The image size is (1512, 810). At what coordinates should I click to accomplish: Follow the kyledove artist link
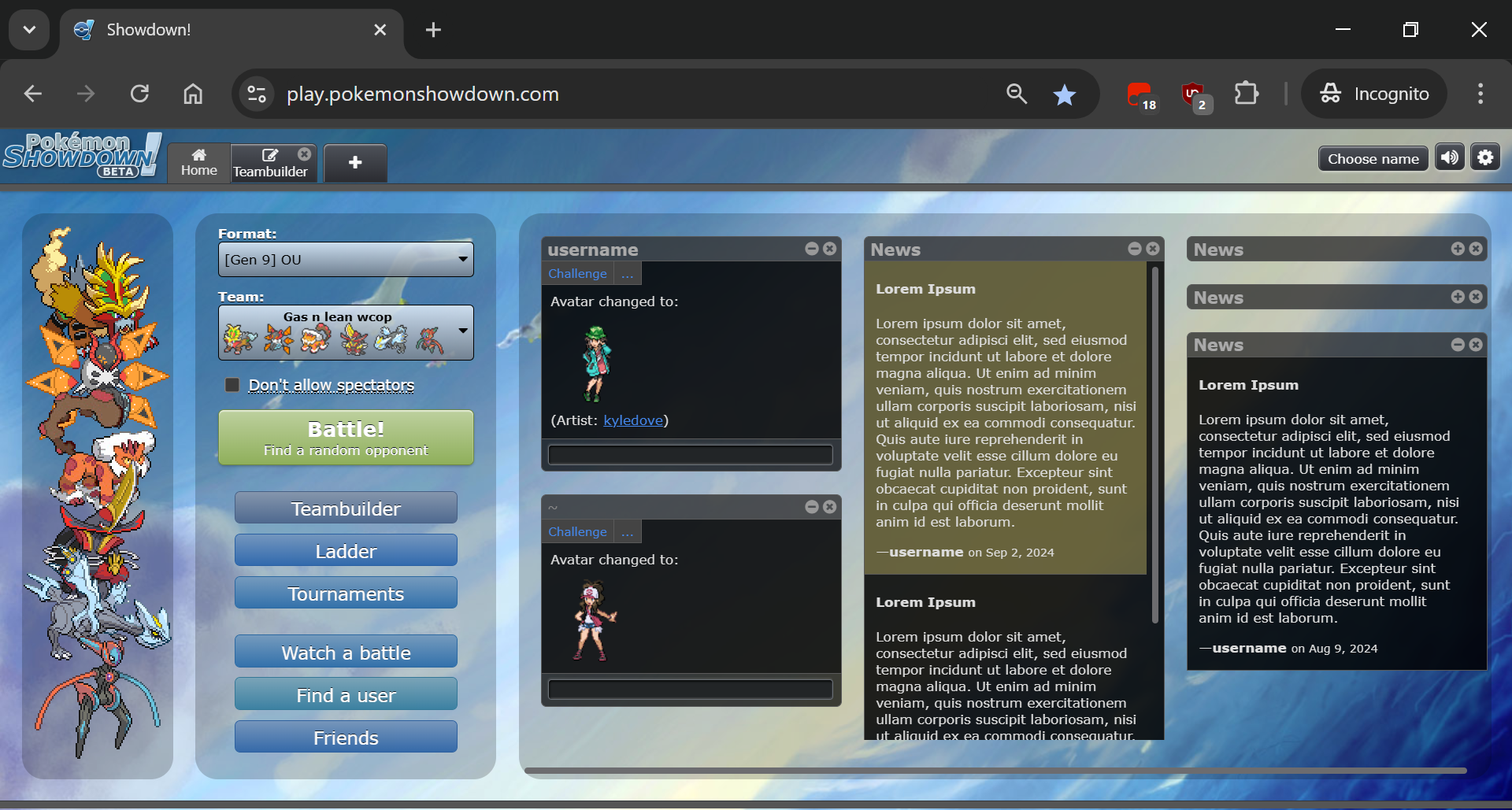coord(633,420)
